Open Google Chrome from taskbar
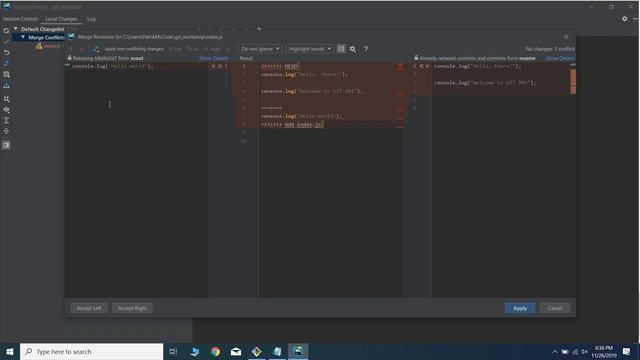Viewport: 640px width, 360px height. [x=215, y=351]
